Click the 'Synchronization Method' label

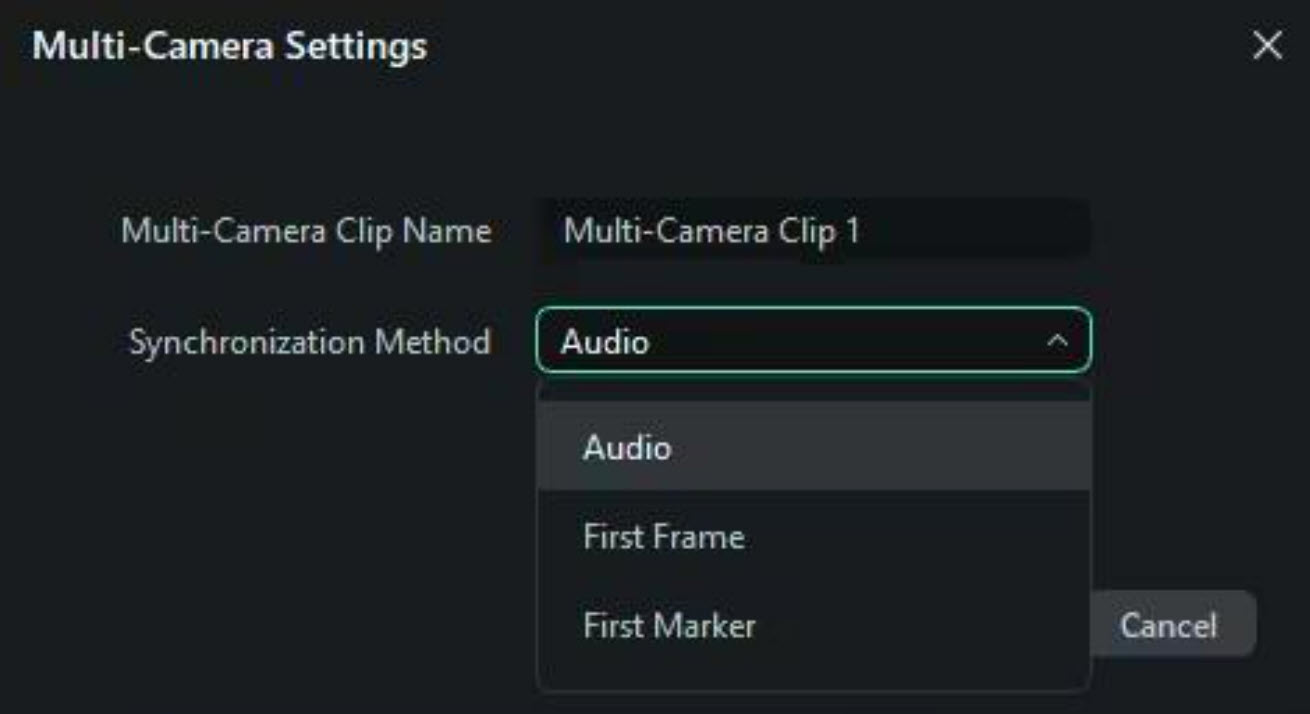click(310, 342)
